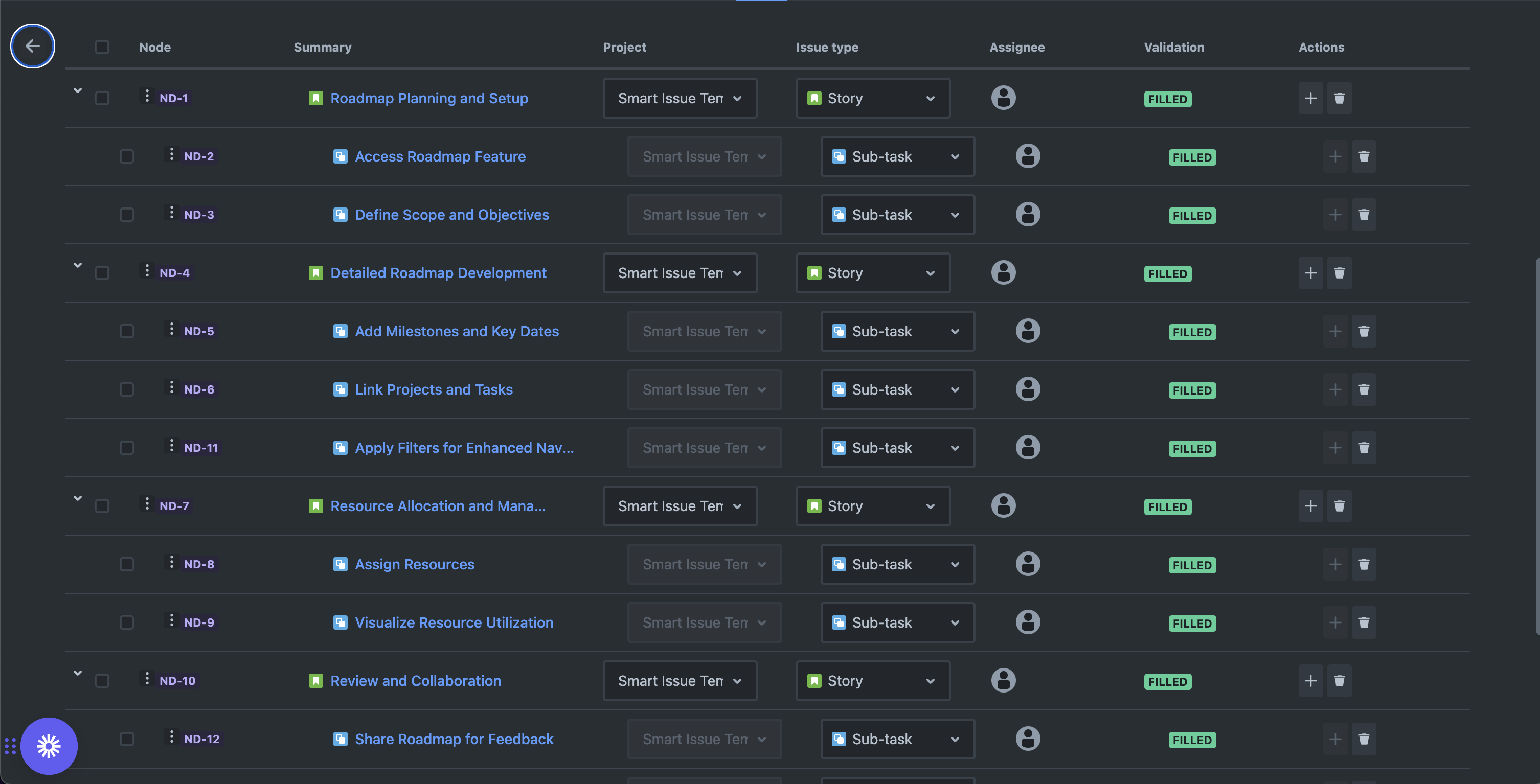The image size is (1540, 784).
Task: Open project dropdown for ND-7 row
Action: click(680, 506)
